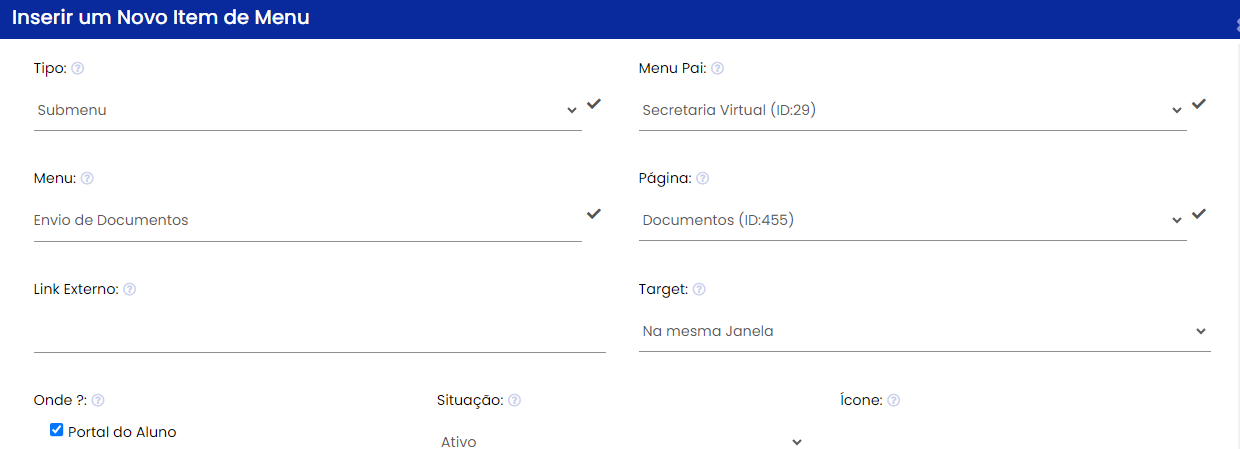Click the help icon beside Link Externo
The height and width of the screenshot is (449, 1240).
129,289
